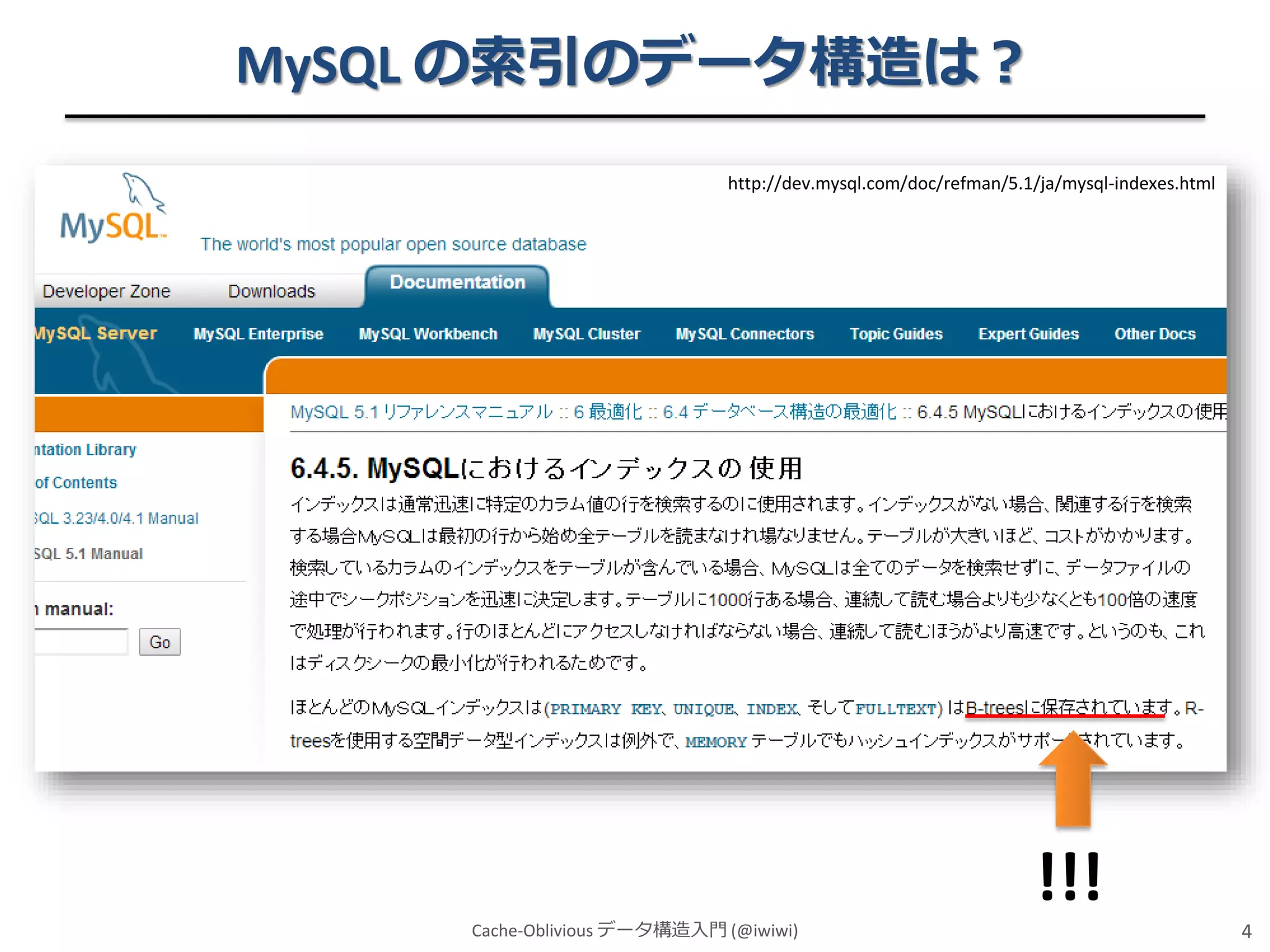Screen dimensions: 1270x952
Task: Open the MySQL 3.23/4.0/4.1 Manual link
Action: pyautogui.click(x=117, y=518)
